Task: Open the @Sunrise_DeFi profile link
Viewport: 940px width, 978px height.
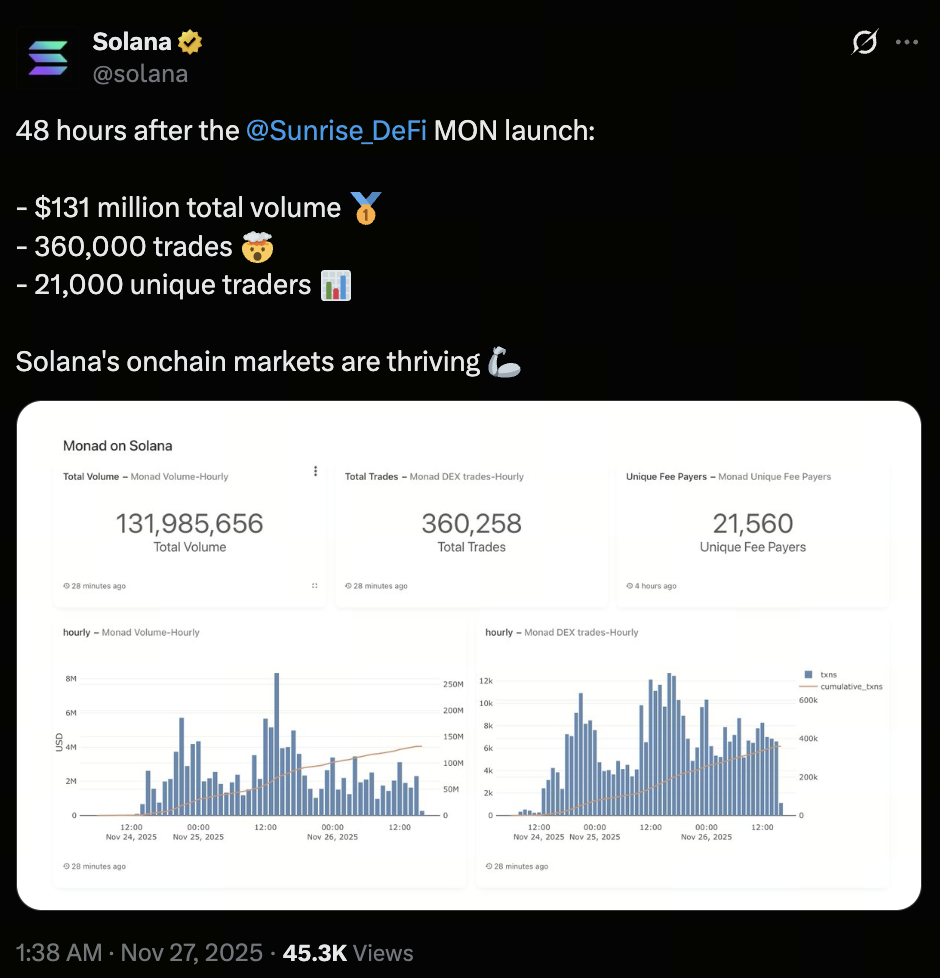Action: (x=334, y=130)
